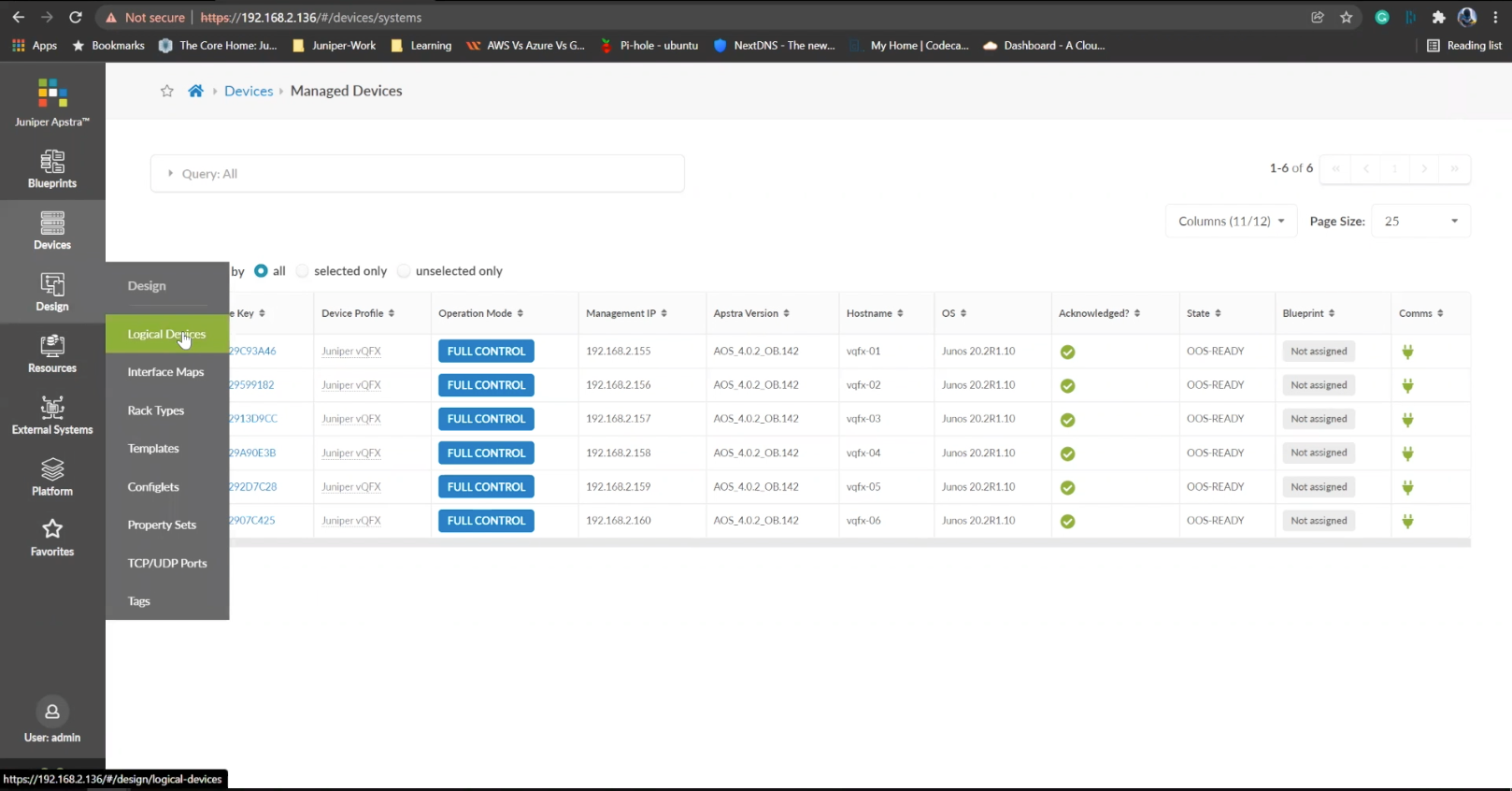
Task: Click Not assigned blueprint for vqfx-05
Action: click(x=1319, y=487)
